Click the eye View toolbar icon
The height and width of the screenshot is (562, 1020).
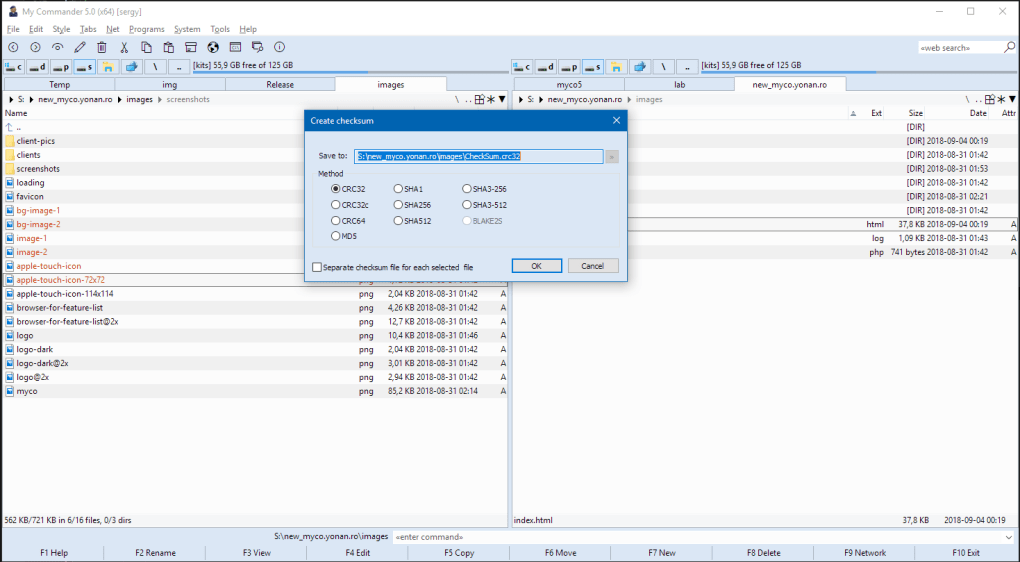coord(58,47)
